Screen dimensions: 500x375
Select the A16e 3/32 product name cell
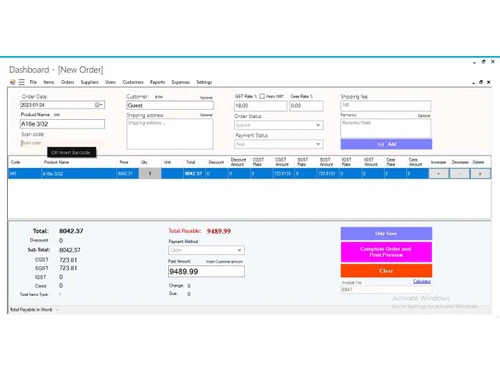79,174
